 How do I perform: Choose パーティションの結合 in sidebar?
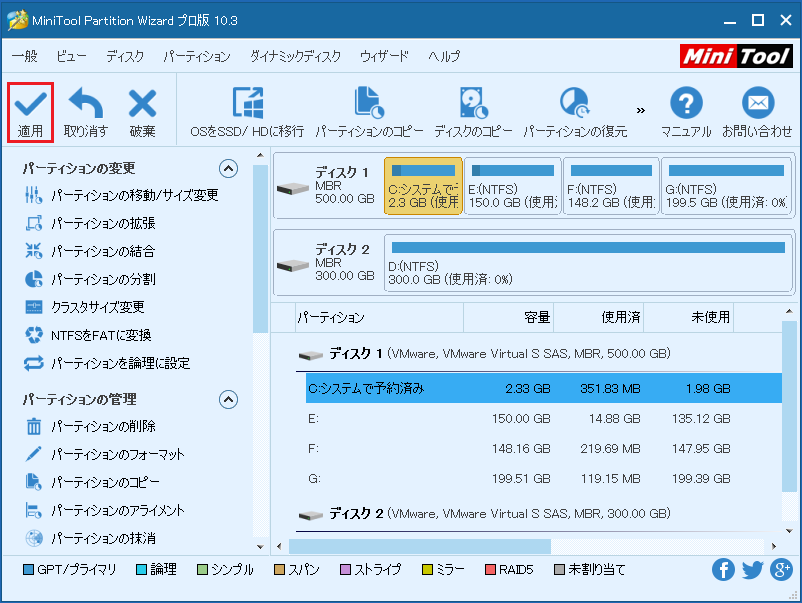coord(90,251)
